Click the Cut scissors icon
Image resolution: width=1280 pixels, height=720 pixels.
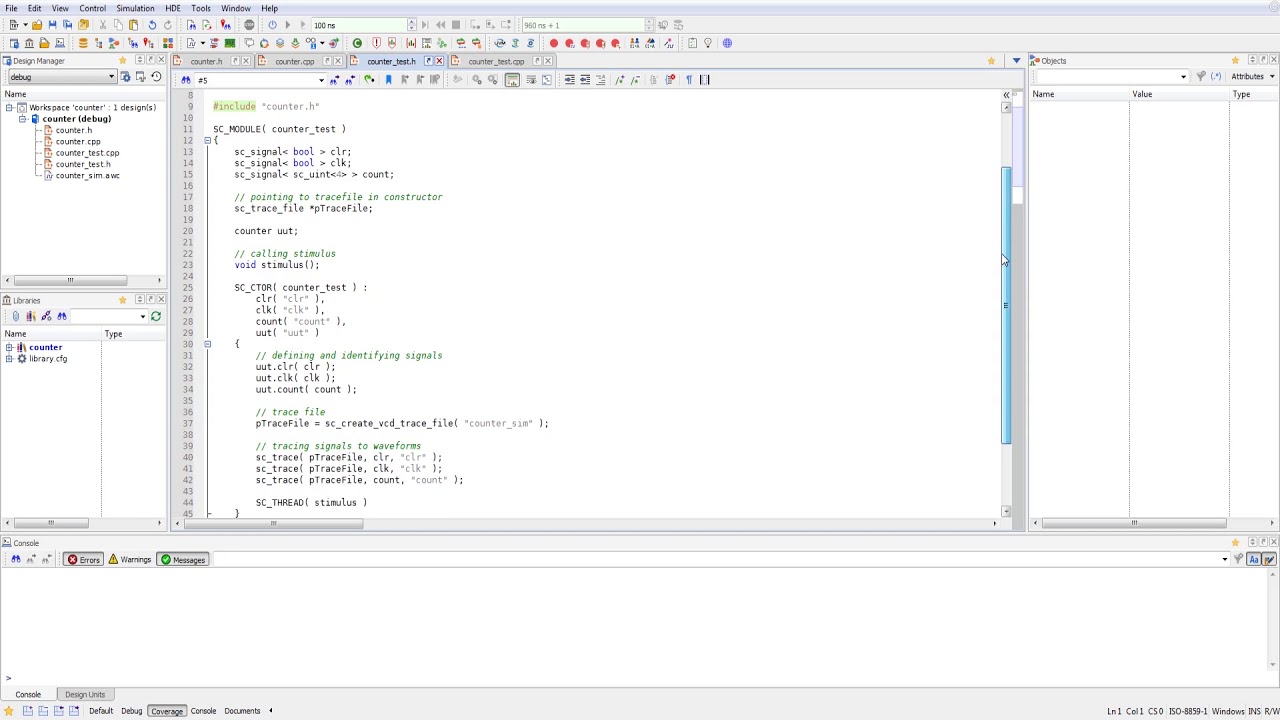[x=102, y=25]
